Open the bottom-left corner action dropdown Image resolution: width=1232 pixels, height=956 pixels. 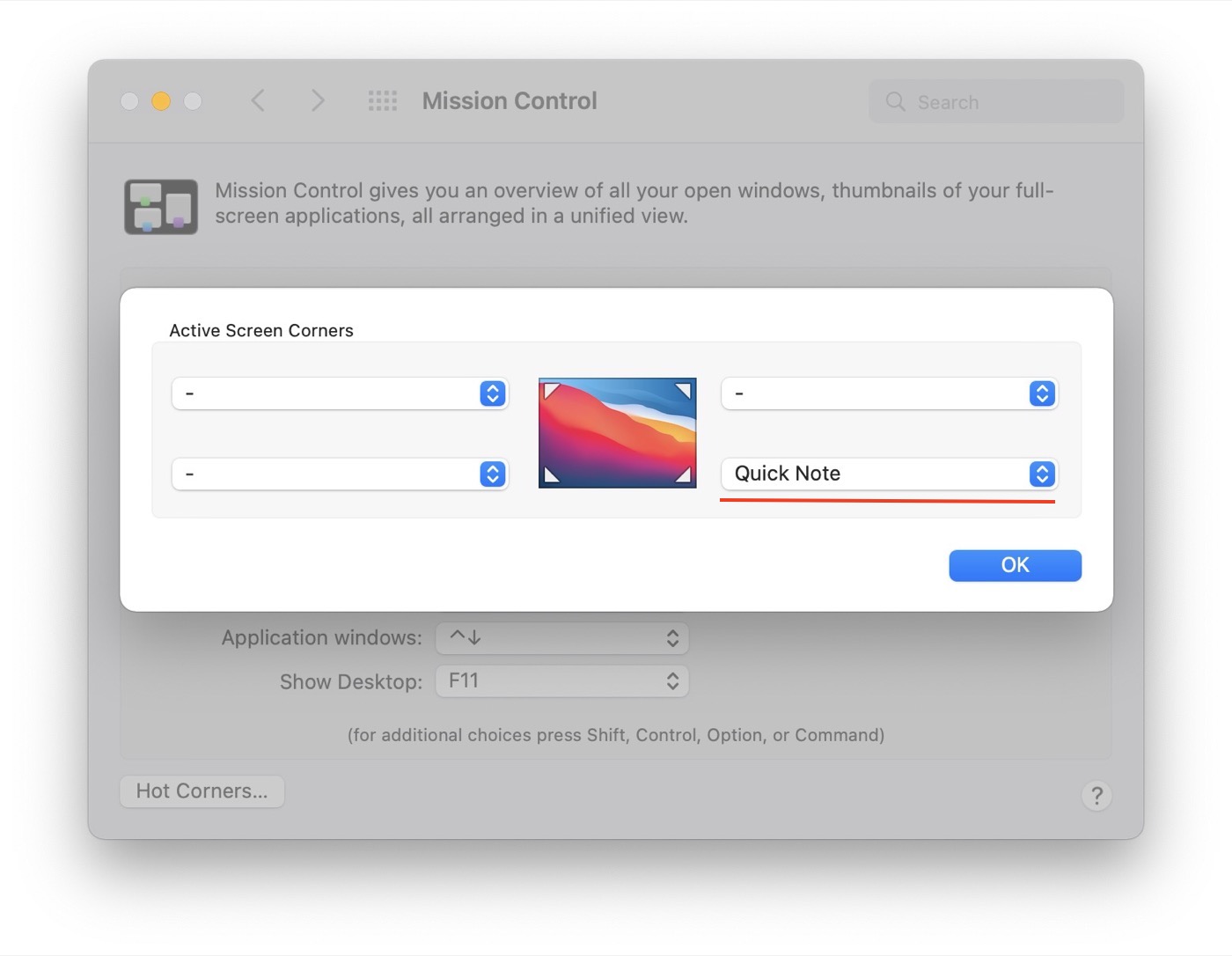[x=340, y=474]
